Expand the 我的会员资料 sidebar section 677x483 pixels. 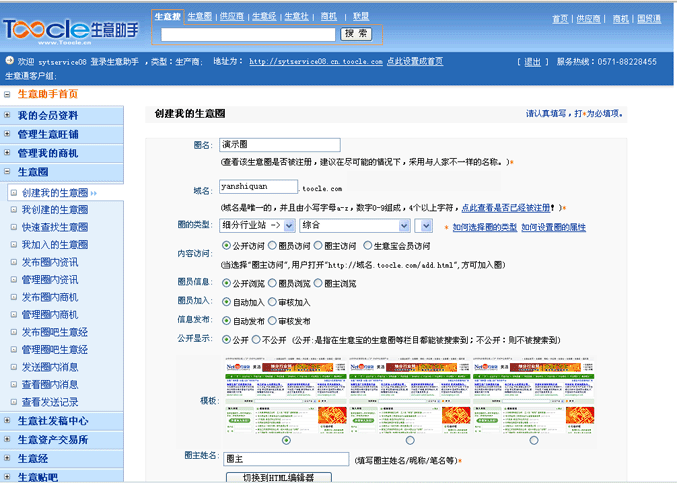click(x=8, y=115)
